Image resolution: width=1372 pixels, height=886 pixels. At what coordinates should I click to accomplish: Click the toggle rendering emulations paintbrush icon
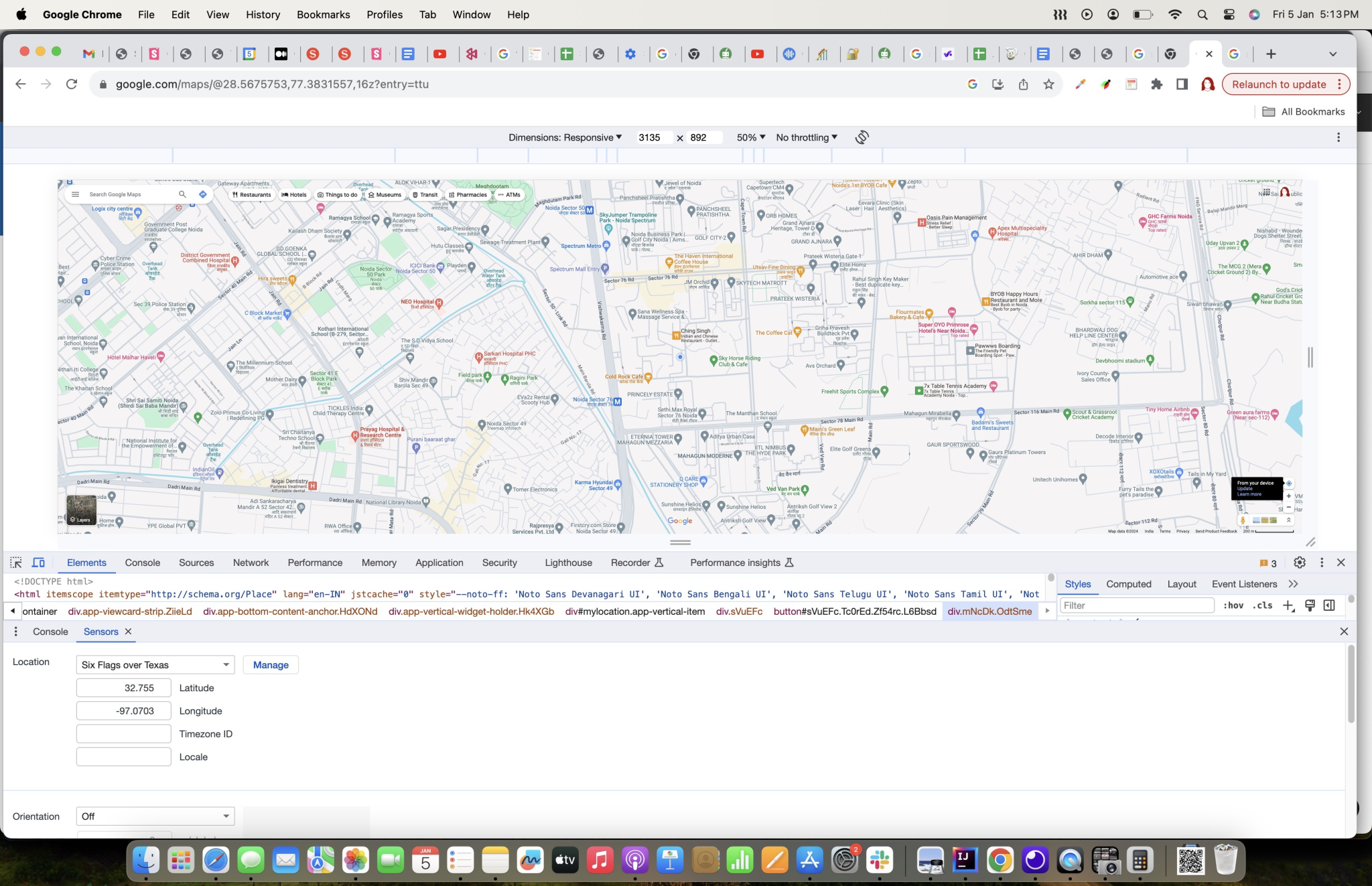coord(1310,605)
